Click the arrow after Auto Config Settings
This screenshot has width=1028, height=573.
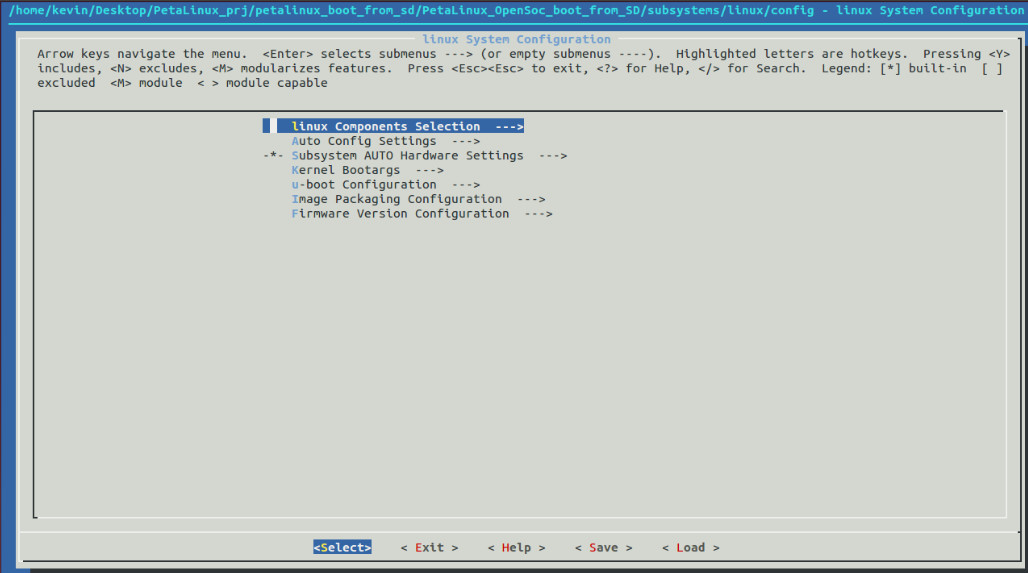click(466, 141)
